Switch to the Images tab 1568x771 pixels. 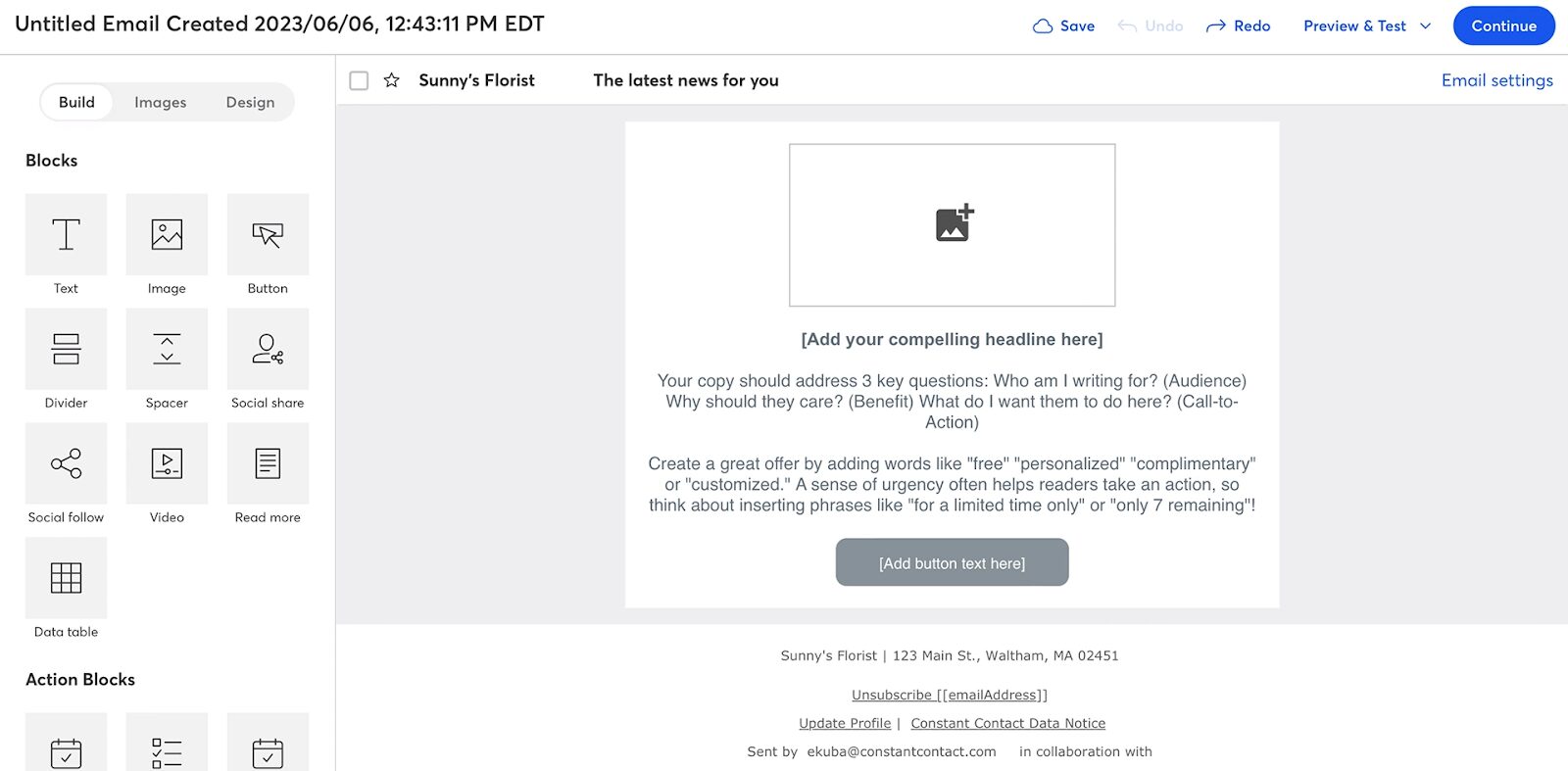point(160,102)
